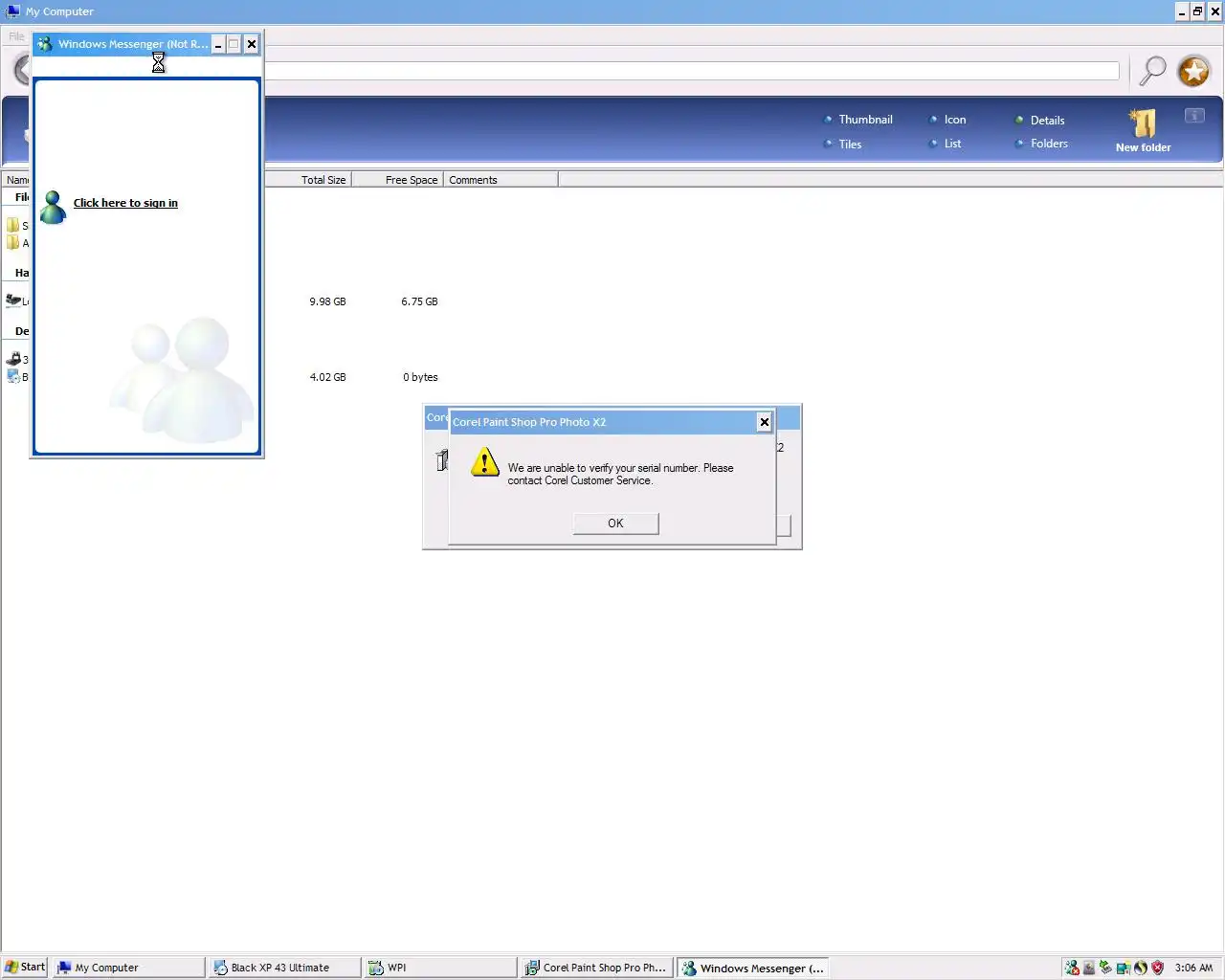Image resolution: width=1225 pixels, height=980 pixels.
Task: Switch to Black XP 43 Ultimate taskbar button
Action: tap(285, 968)
